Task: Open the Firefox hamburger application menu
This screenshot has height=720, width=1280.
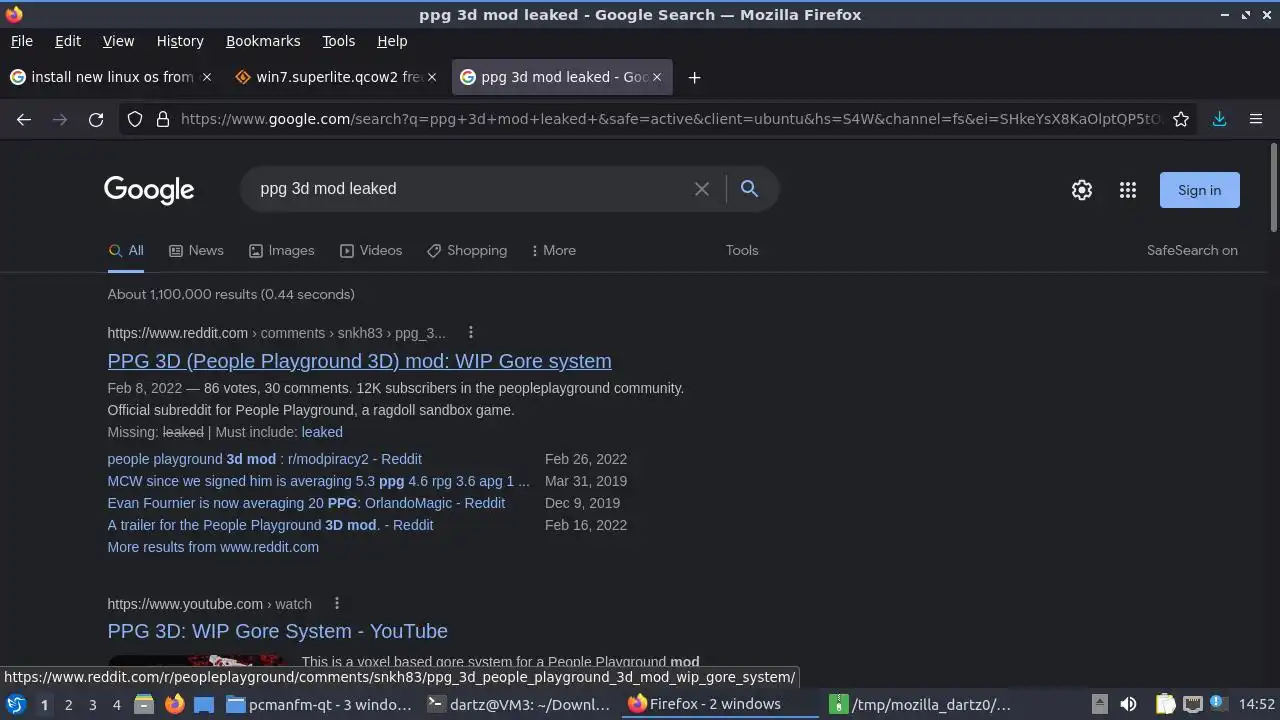Action: coord(1256,119)
